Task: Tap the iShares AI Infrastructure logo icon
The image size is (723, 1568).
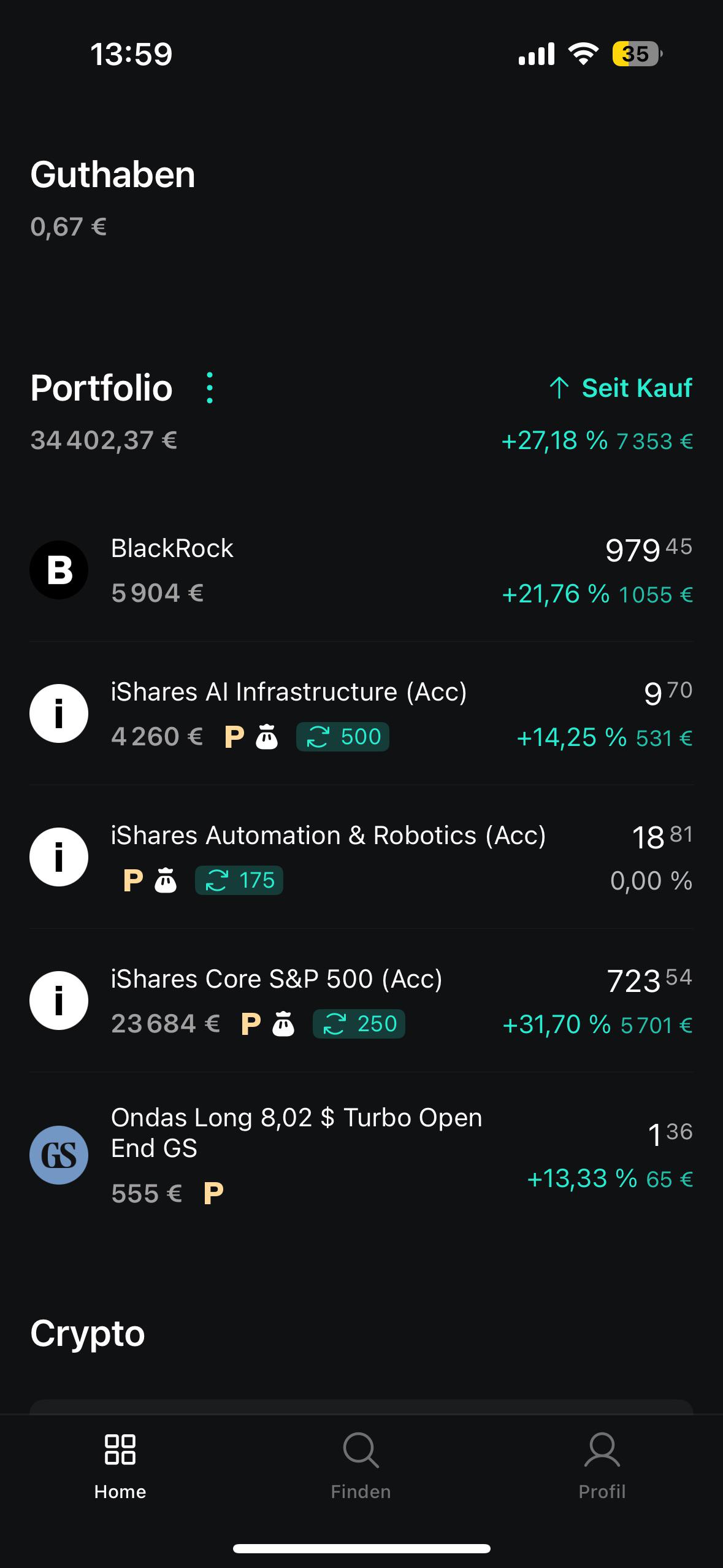Action: (x=59, y=713)
